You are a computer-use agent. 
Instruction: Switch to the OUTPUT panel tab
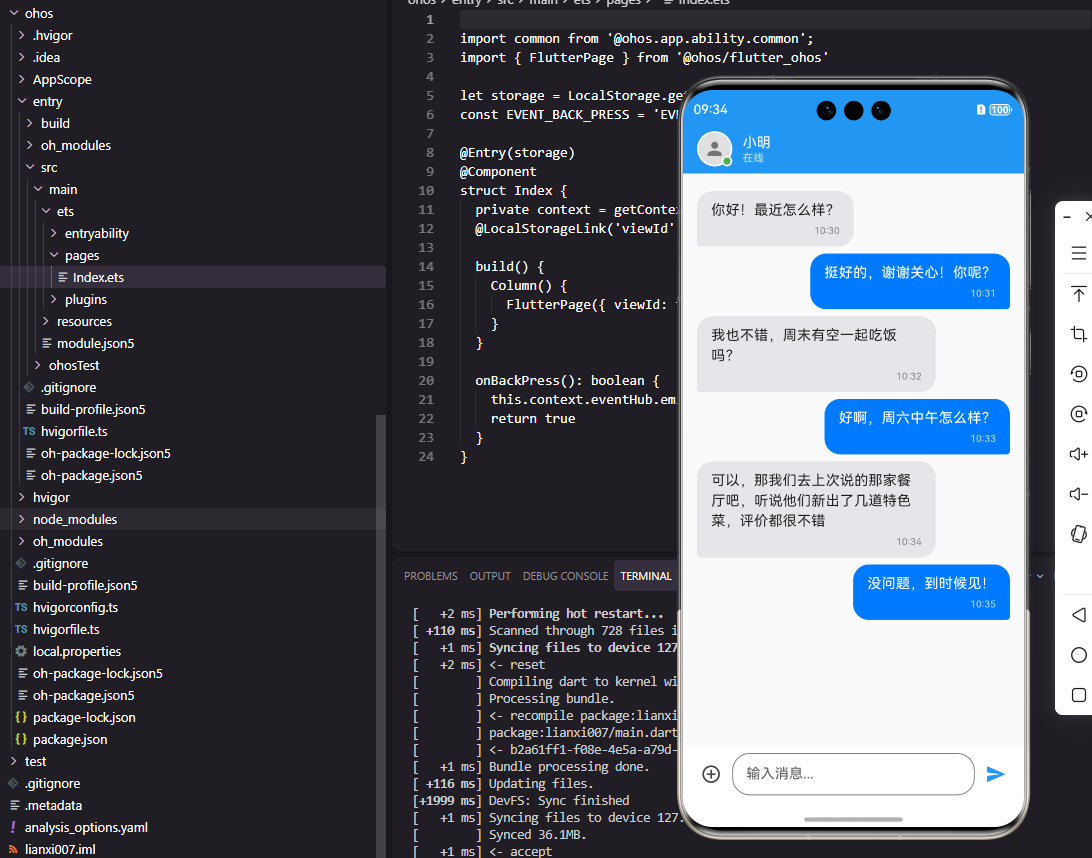pos(490,576)
